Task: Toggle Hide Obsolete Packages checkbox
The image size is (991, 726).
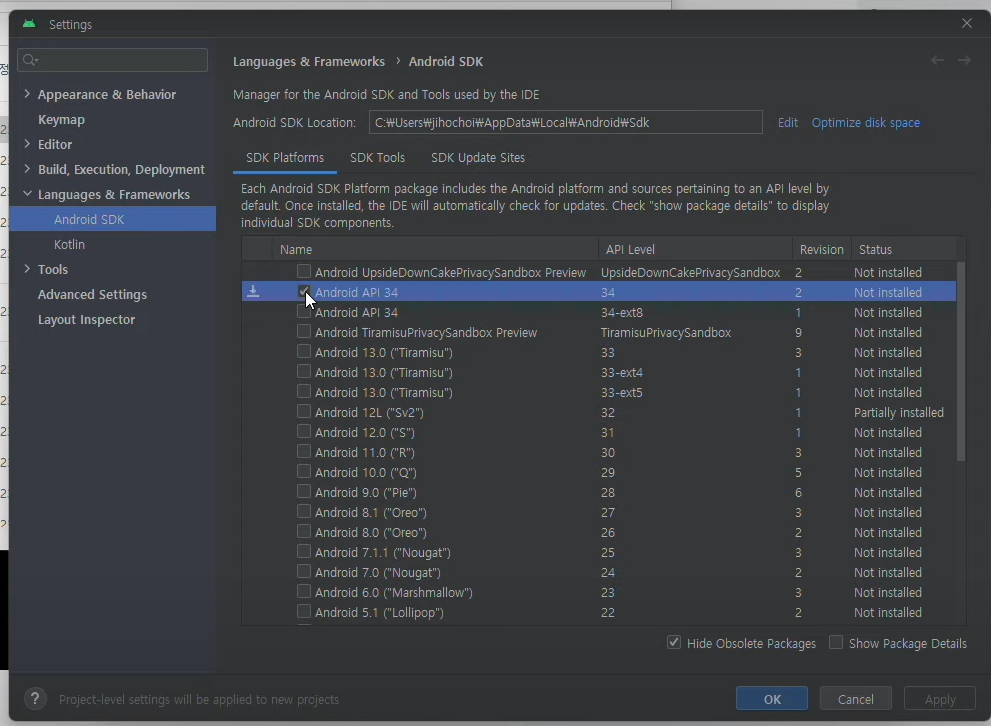Action: tap(674, 643)
